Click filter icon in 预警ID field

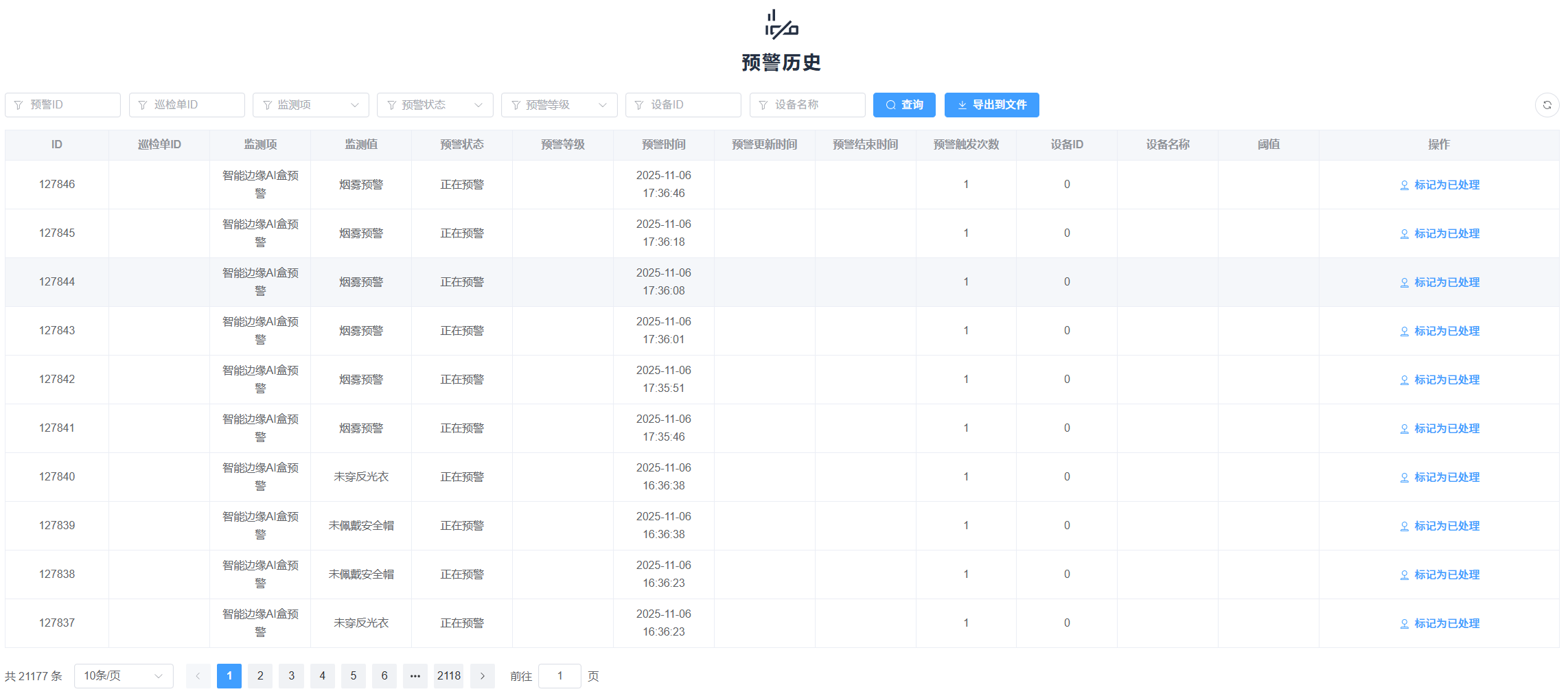click(x=19, y=105)
